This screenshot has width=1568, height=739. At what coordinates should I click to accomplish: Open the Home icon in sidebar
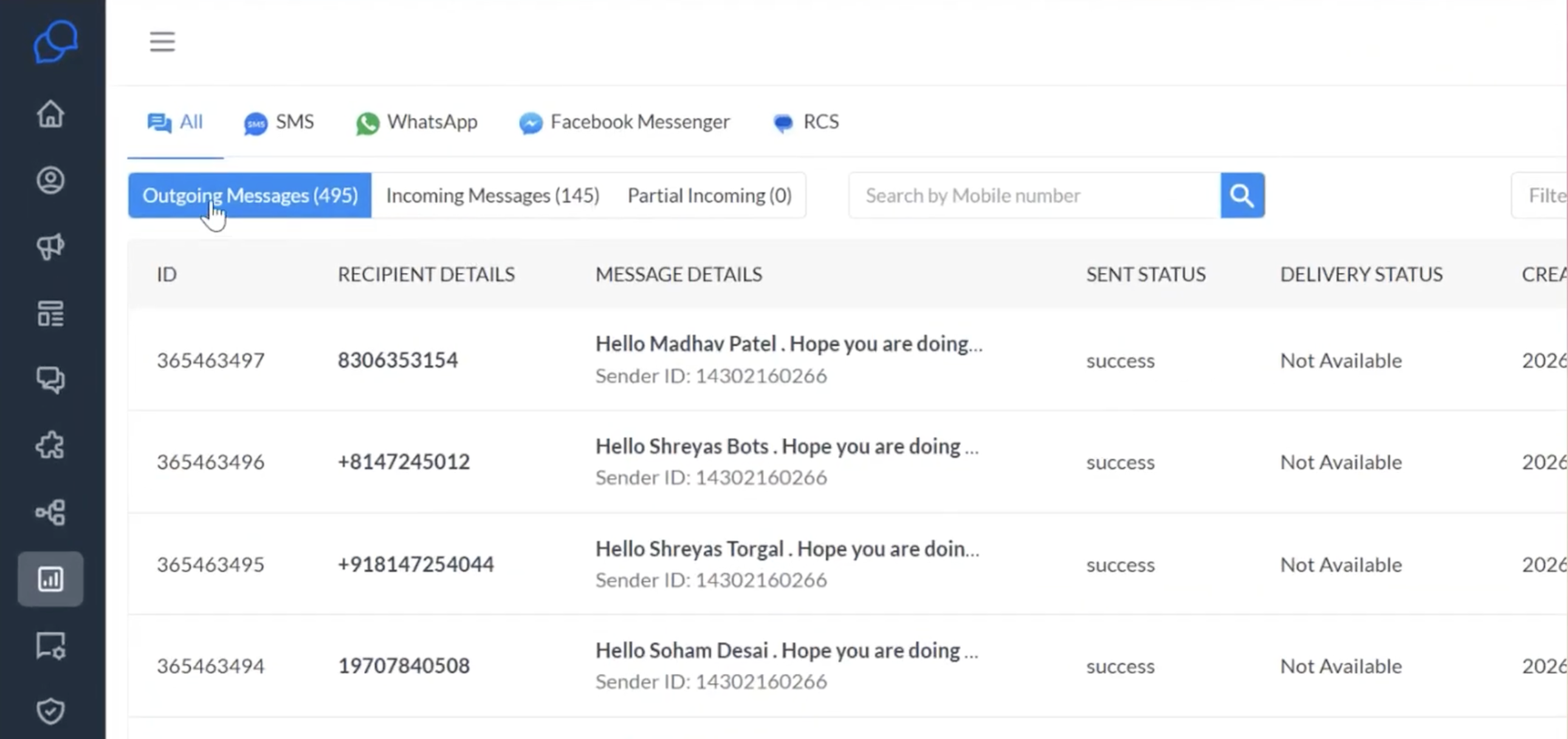[x=50, y=114]
